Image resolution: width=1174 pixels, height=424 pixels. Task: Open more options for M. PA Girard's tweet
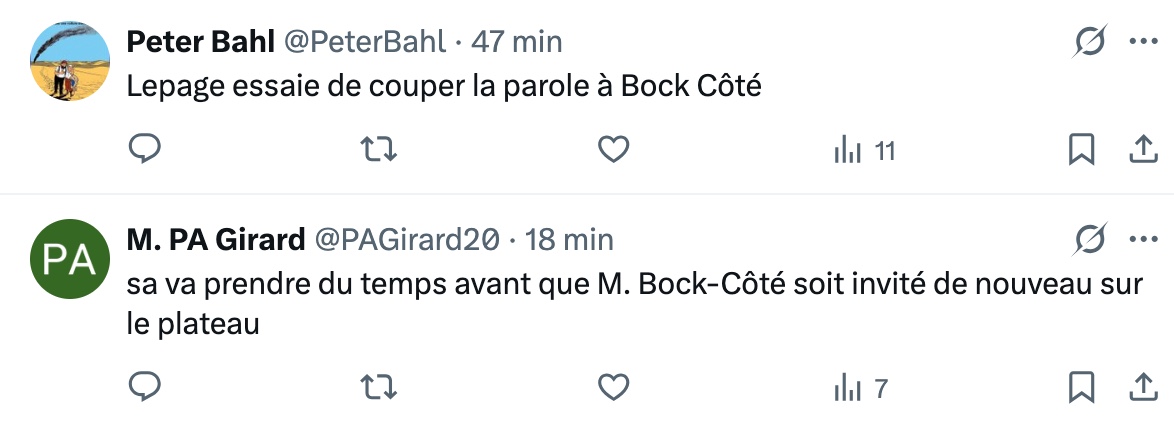point(1142,240)
